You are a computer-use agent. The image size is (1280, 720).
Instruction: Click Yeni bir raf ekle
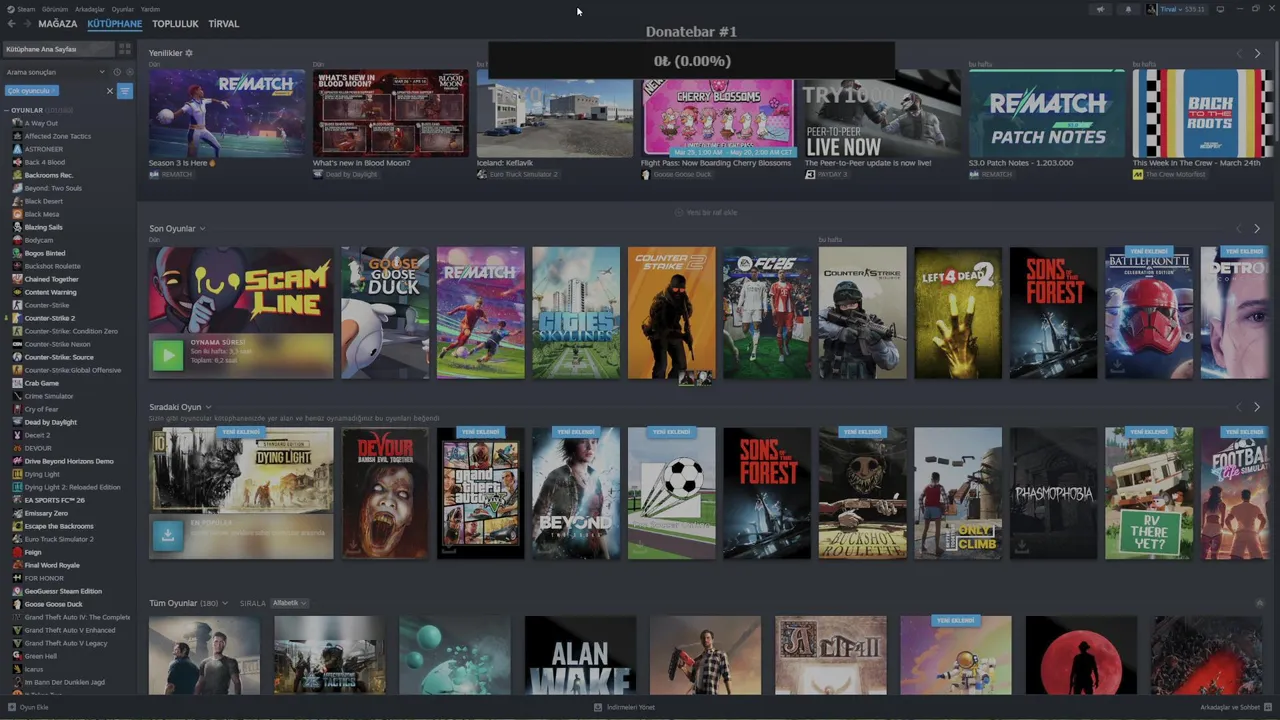[706, 213]
